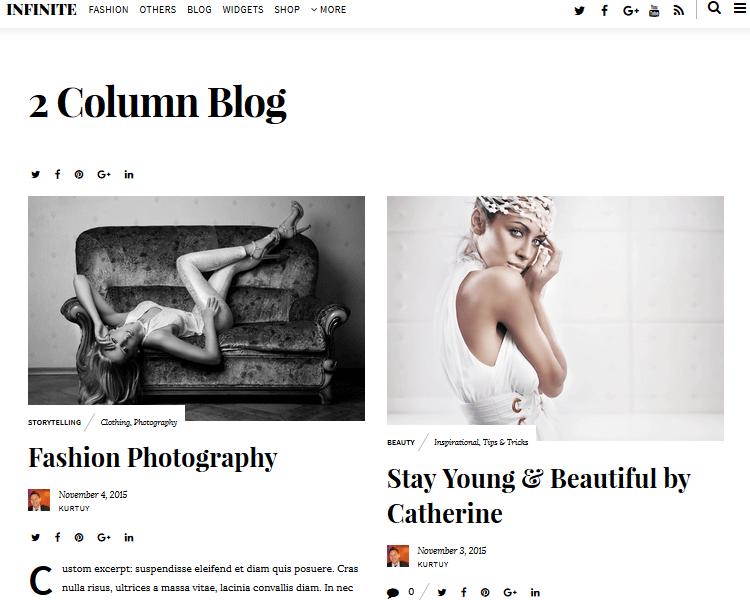Open the search icon in header
Screen dimensions: 750x600
714,8
